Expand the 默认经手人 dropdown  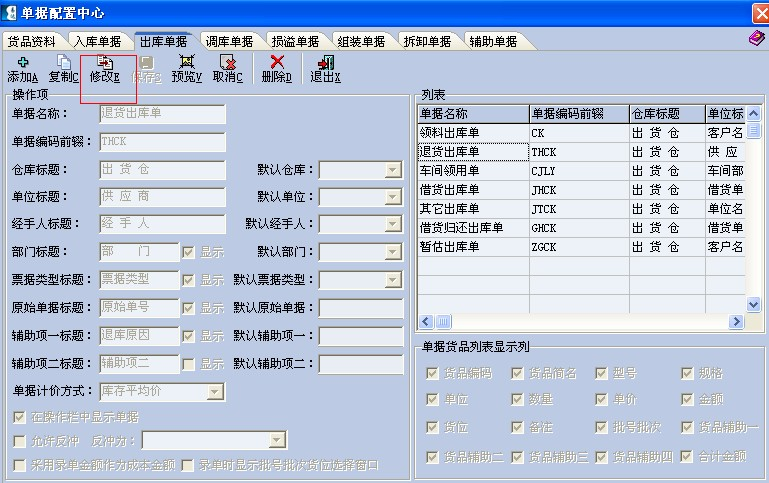[x=393, y=224]
